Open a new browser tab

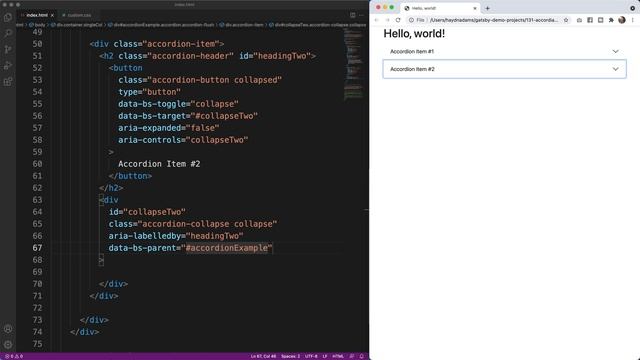click(487, 8)
